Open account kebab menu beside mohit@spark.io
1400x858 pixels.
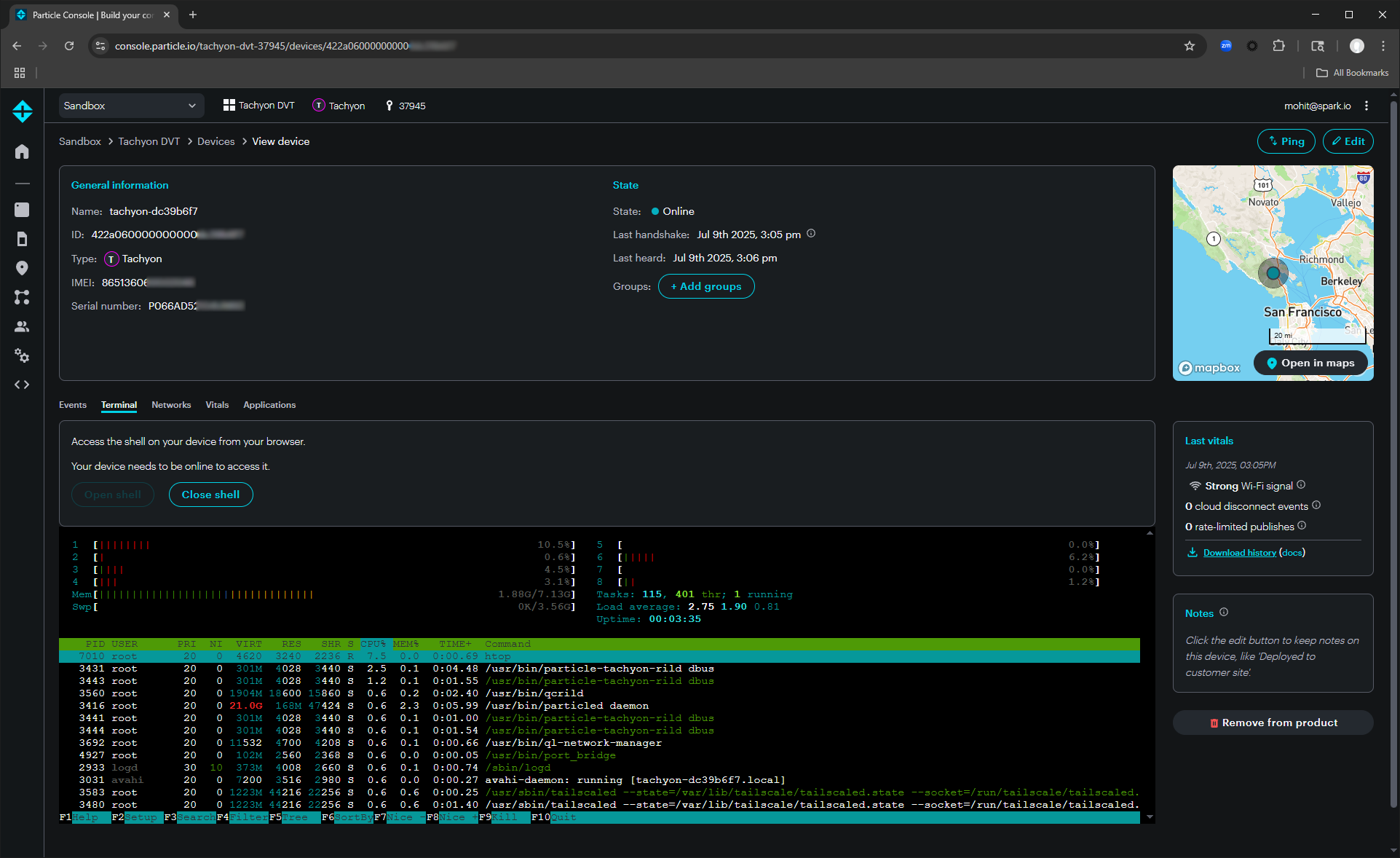[x=1367, y=106]
